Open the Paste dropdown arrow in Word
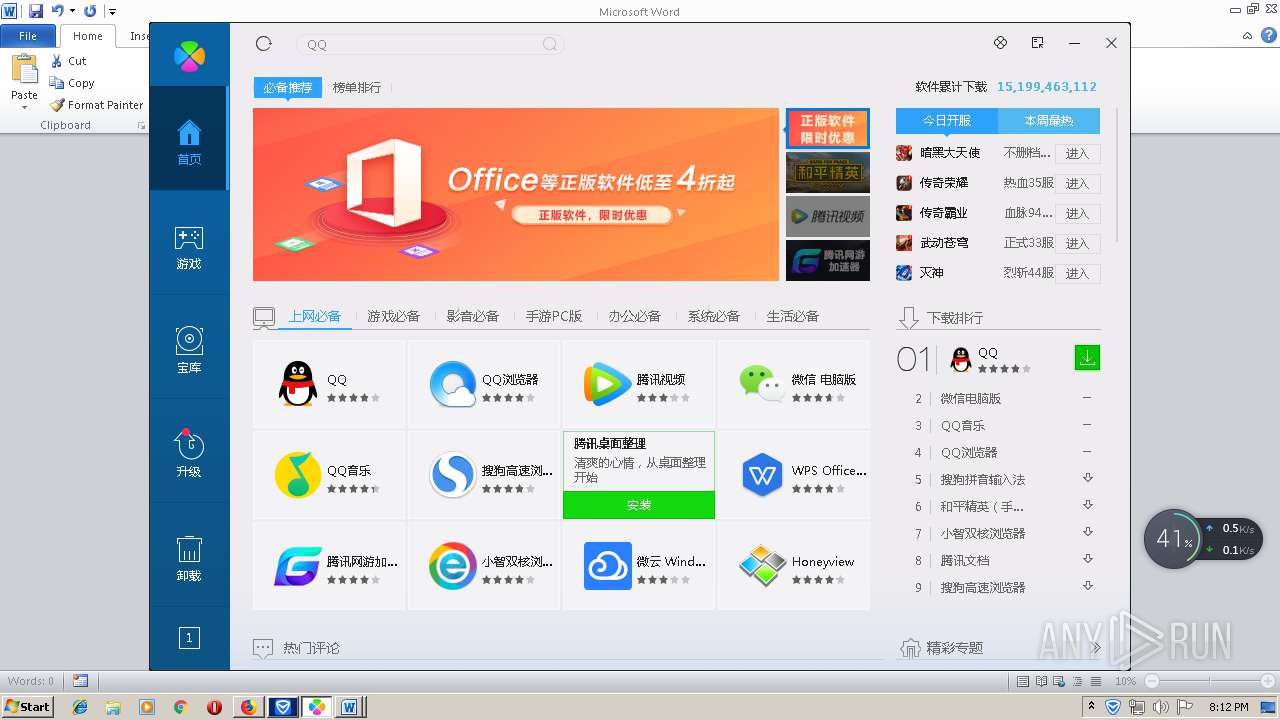1280x720 pixels. [x=24, y=107]
